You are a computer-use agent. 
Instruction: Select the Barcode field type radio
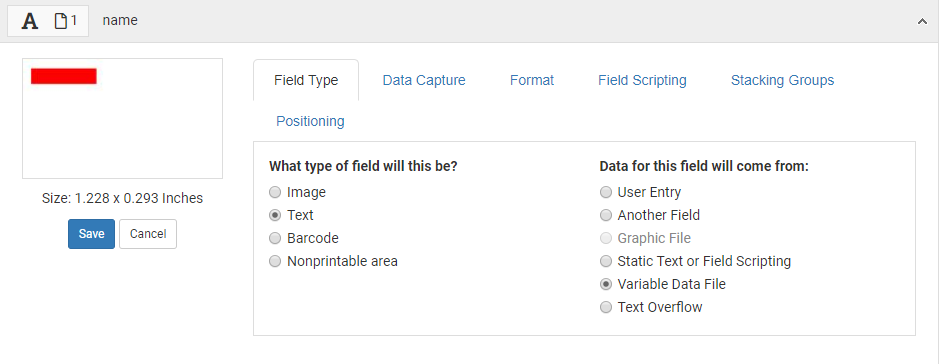(x=275, y=239)
